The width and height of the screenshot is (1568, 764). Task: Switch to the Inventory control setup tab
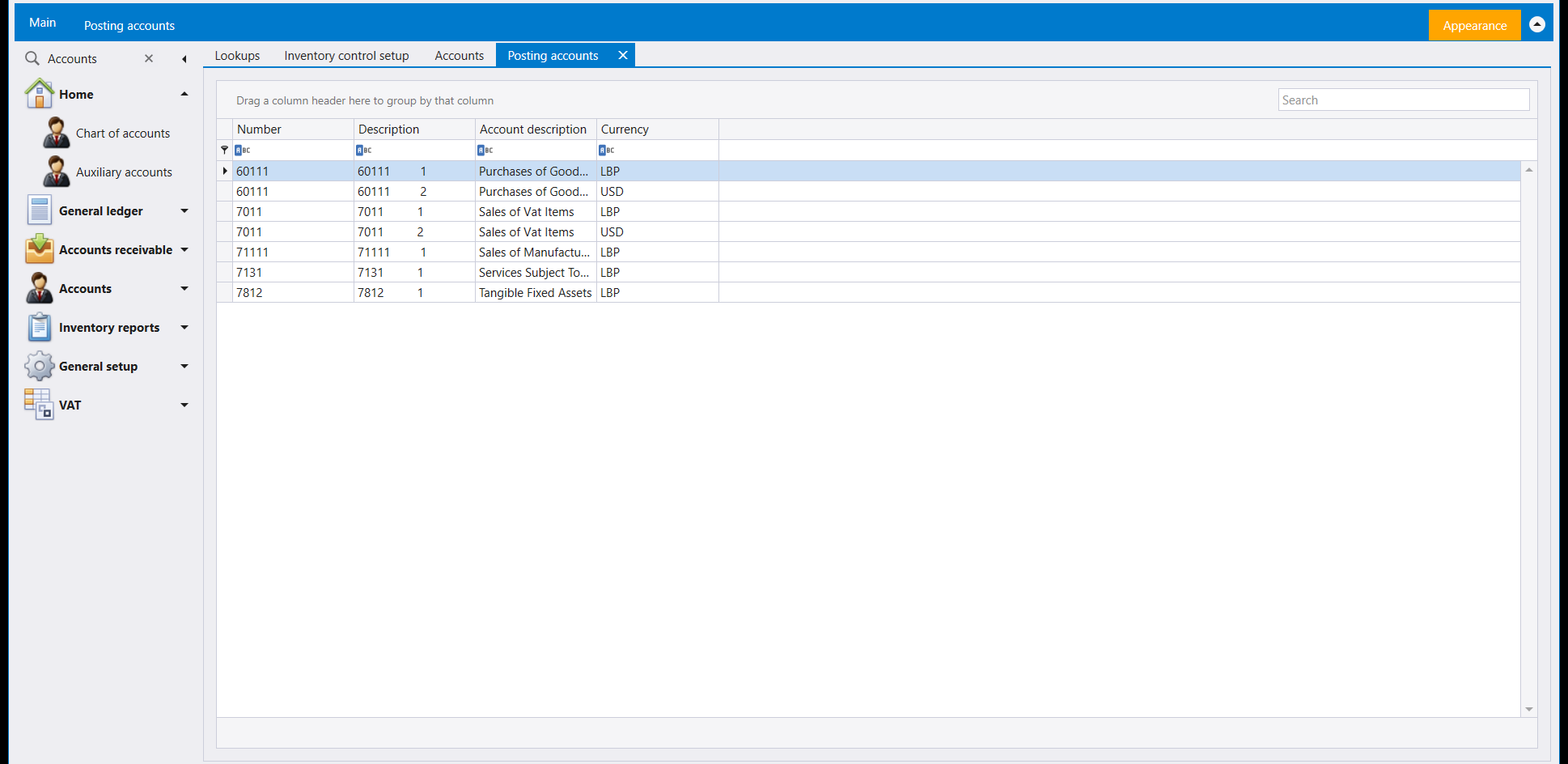pos(346,55)
